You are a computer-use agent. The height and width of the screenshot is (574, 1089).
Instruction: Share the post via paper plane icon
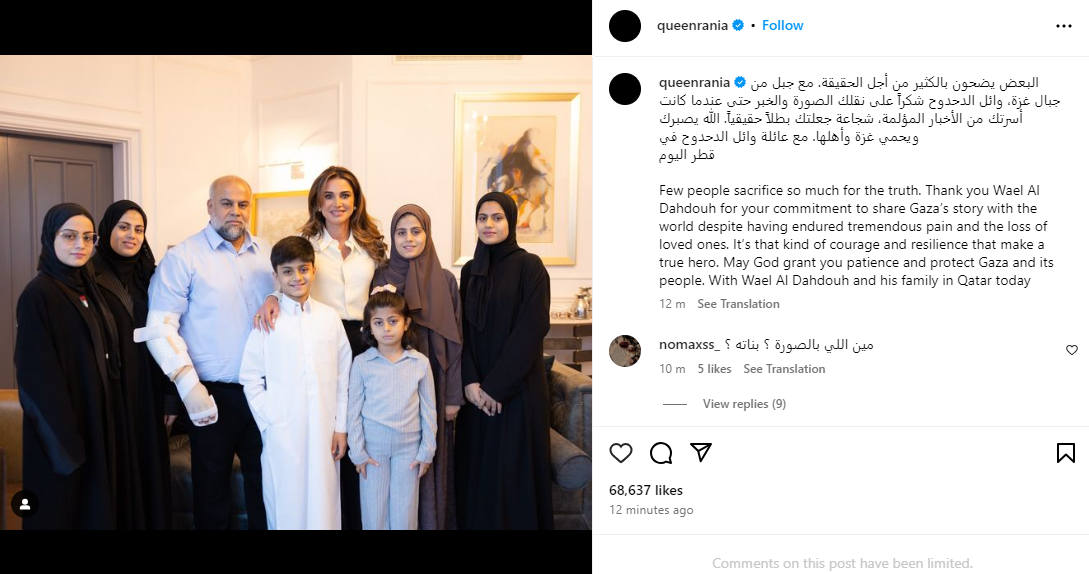(701, 452)
